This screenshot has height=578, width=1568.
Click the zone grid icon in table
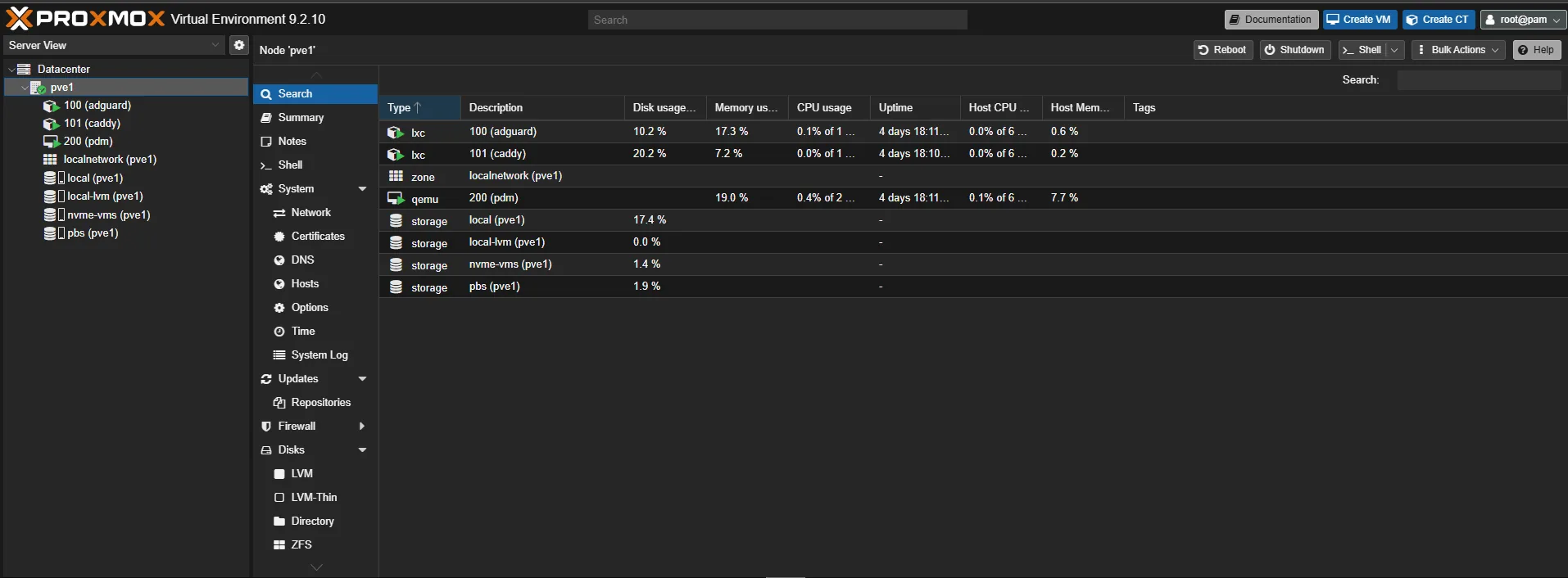(x=396, y=176)
